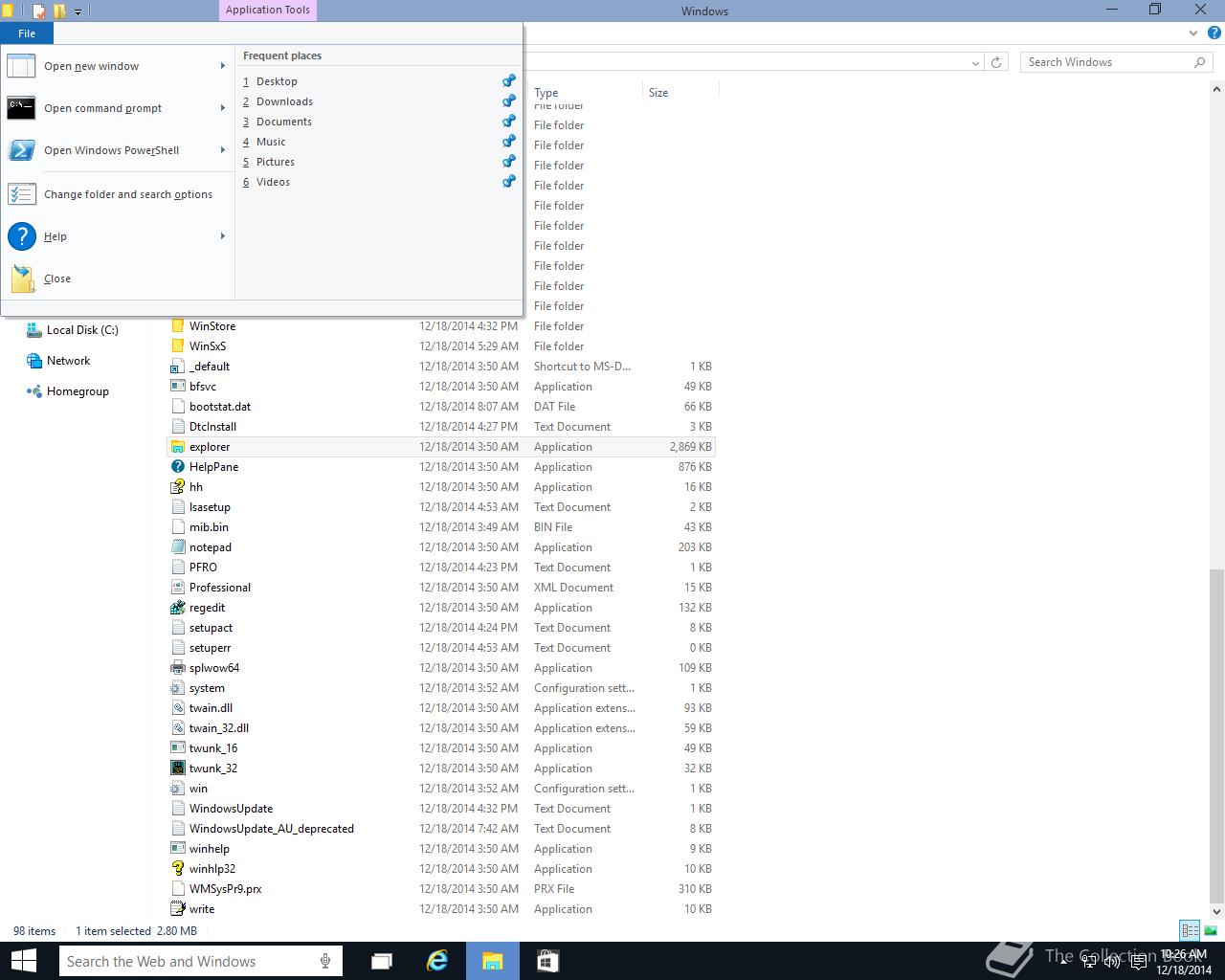
Task: Open the Windows Start button
Action: (x=23, y=961)
